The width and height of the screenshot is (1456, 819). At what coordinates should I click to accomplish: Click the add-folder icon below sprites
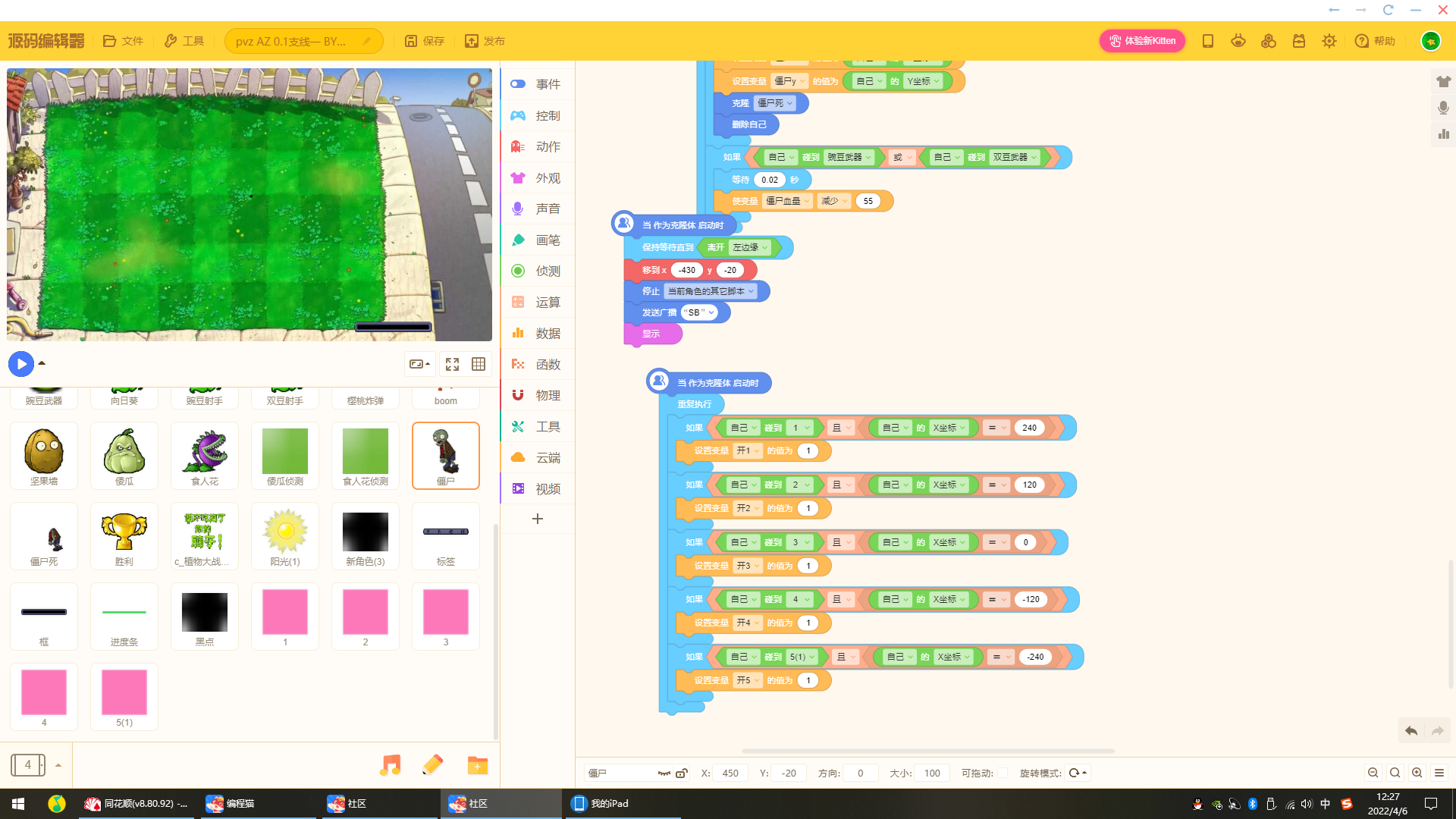coord(478,765)
